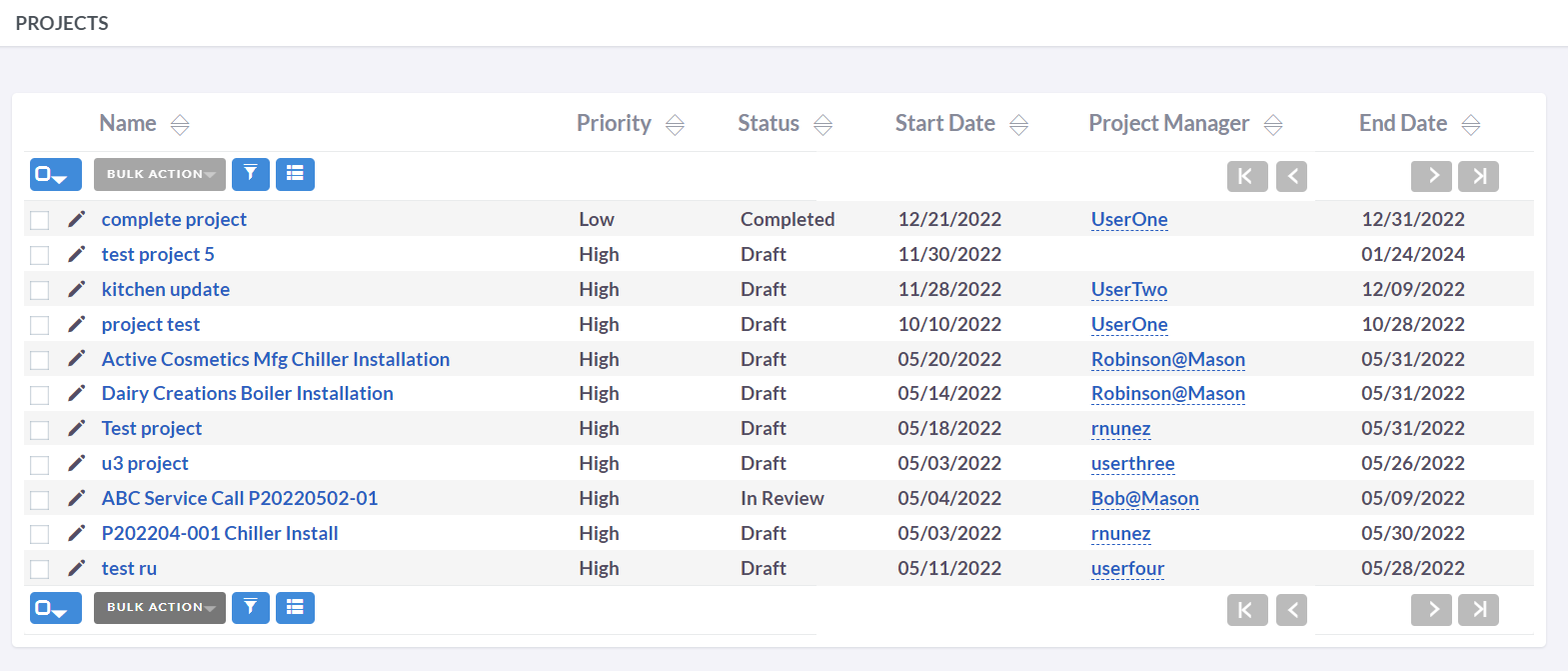Viewport: 1568px width, 671px height.
Task: Go to first page using top pagination
Action: coord(1246,176)
